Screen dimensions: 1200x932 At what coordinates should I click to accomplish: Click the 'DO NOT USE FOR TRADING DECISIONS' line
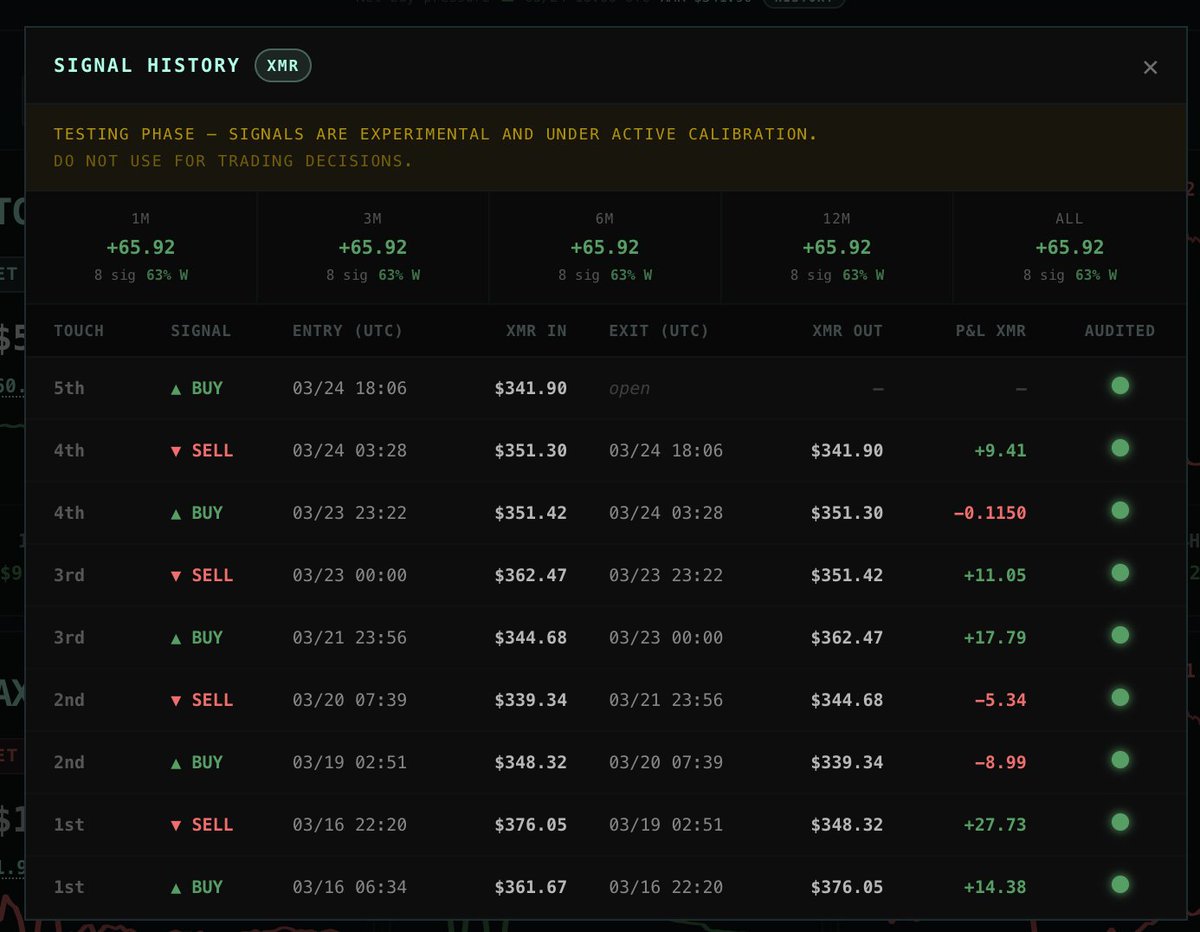[x=233, y=161]
